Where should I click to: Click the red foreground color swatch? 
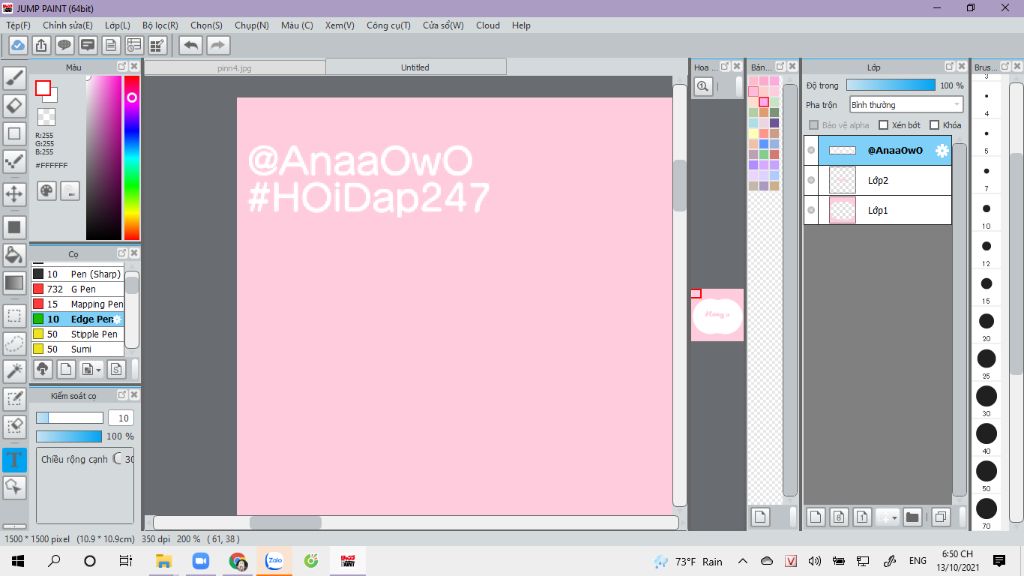click(x=43, y=88)
